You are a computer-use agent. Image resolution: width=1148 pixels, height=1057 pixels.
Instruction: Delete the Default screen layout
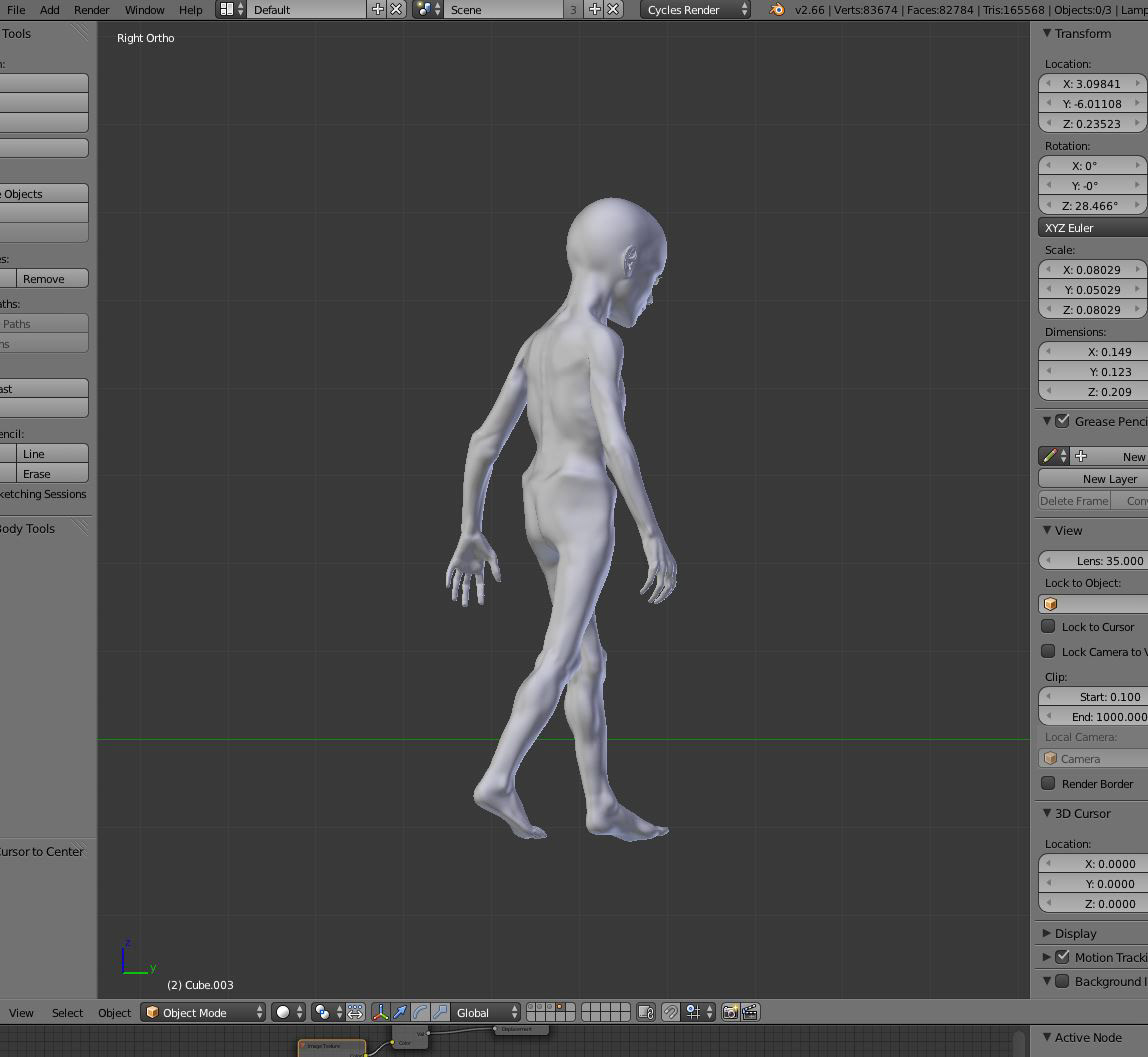[x=396, y=10]
